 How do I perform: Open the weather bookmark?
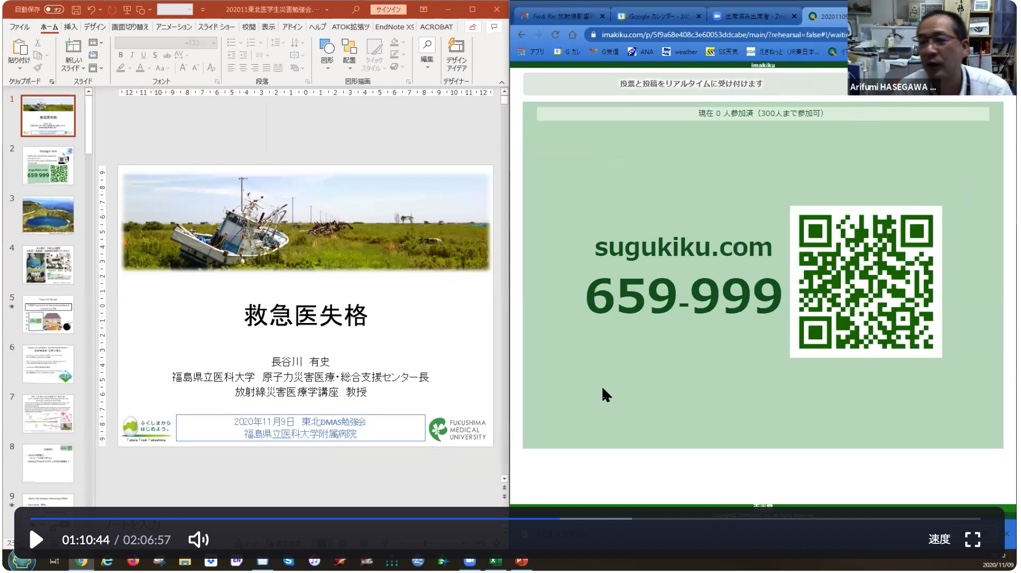[680, 51]
